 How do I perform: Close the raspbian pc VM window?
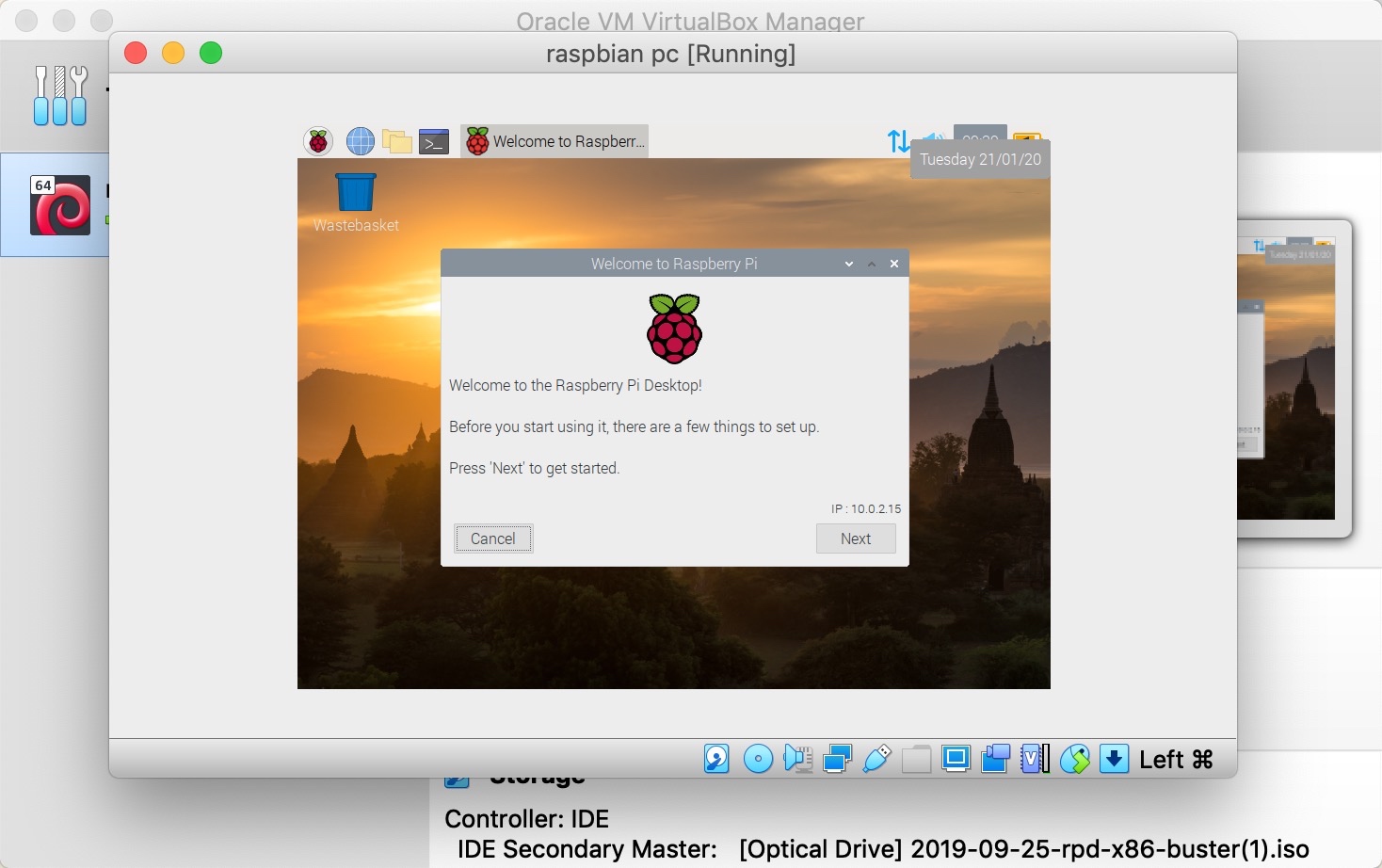coord(136,54)
